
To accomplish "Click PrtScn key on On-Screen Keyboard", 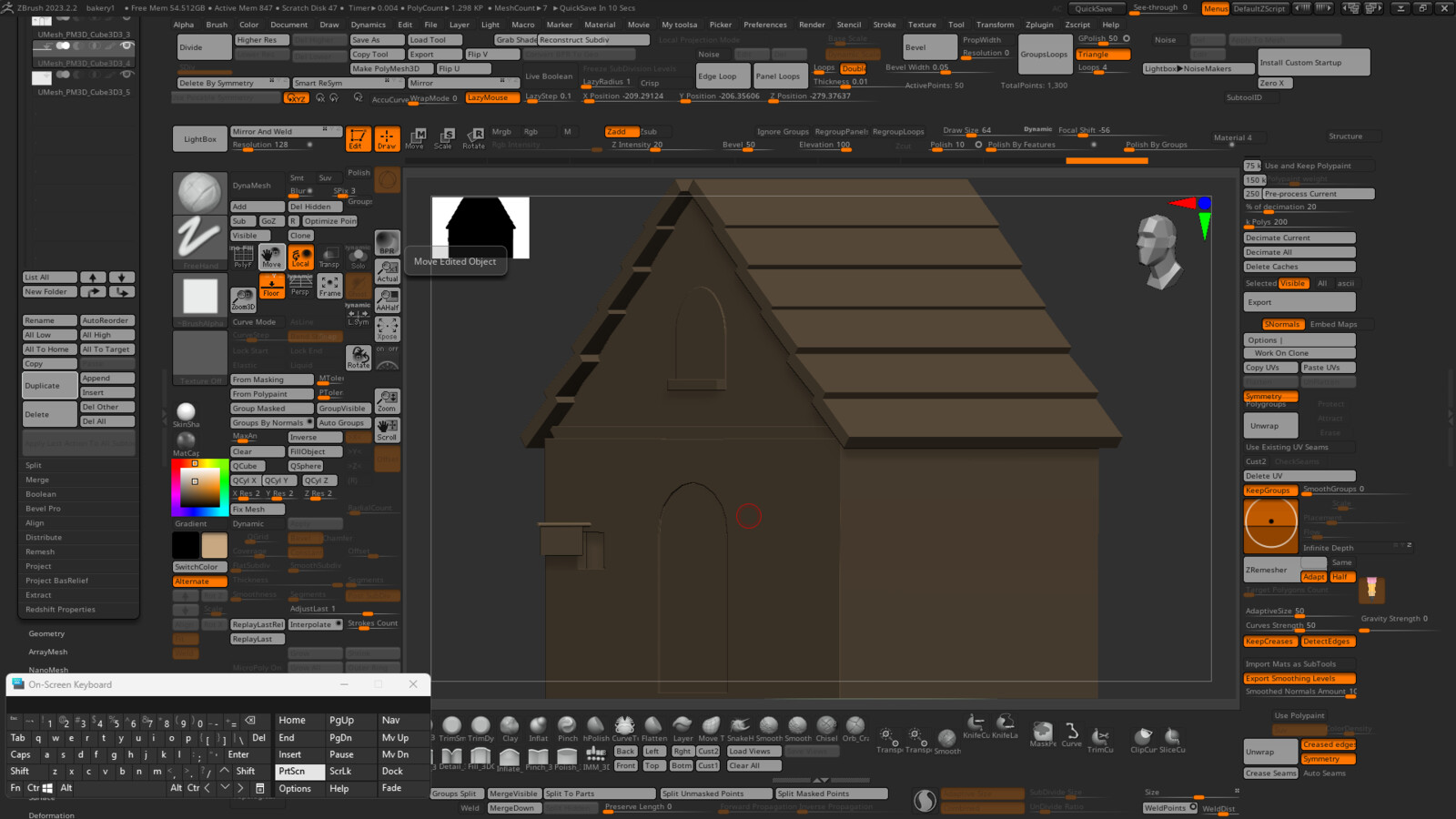I will (x=299, y=771).
